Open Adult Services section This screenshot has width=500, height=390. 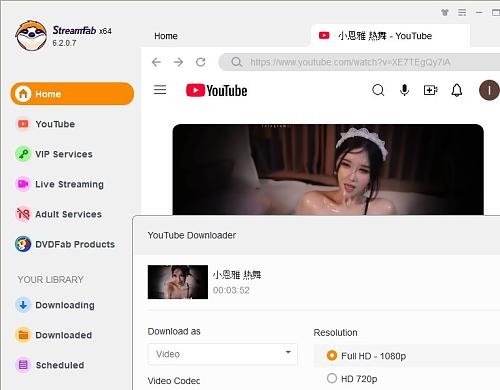pyautogui.click(x=59, y=214)
